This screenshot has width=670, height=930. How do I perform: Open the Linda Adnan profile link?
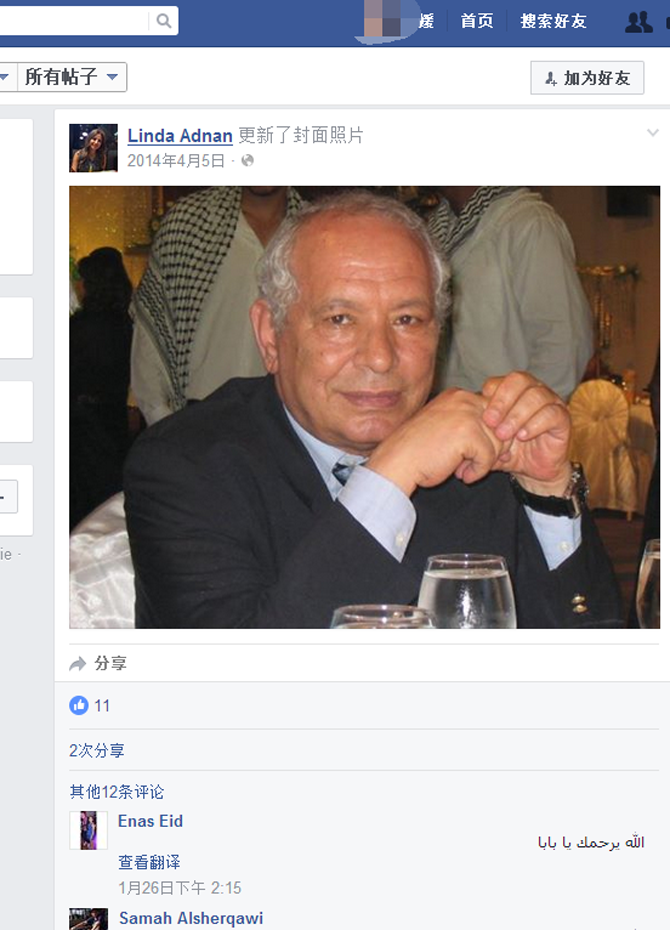(180, 136)
